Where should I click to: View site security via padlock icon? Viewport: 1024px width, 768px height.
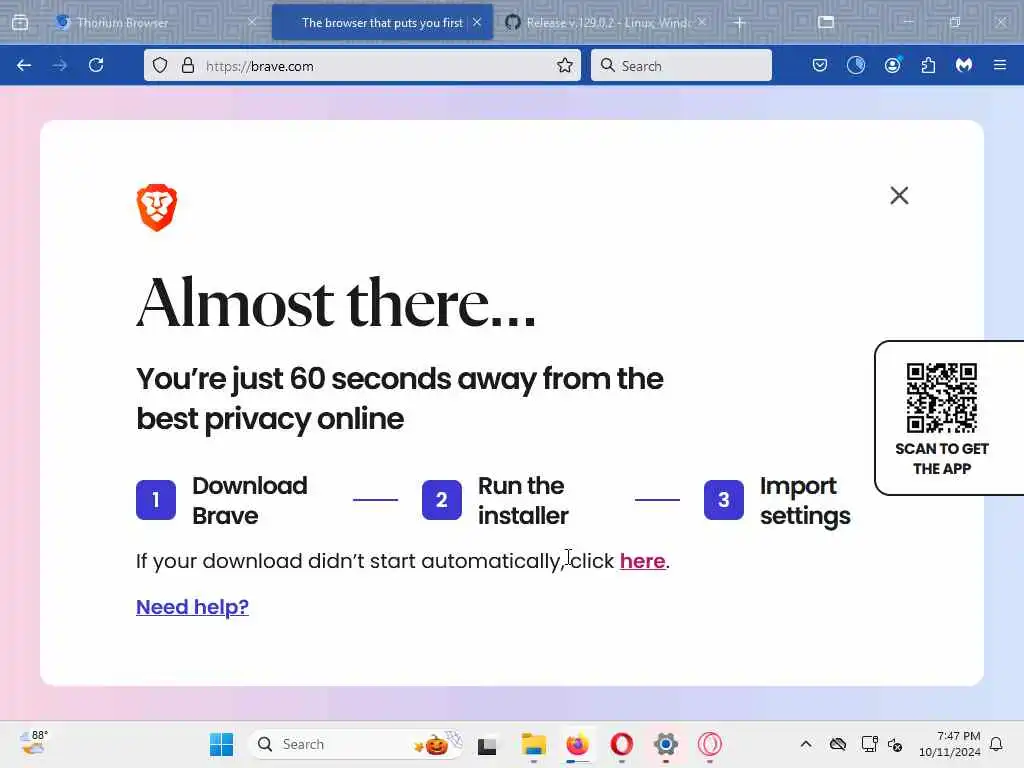[188, 65]
